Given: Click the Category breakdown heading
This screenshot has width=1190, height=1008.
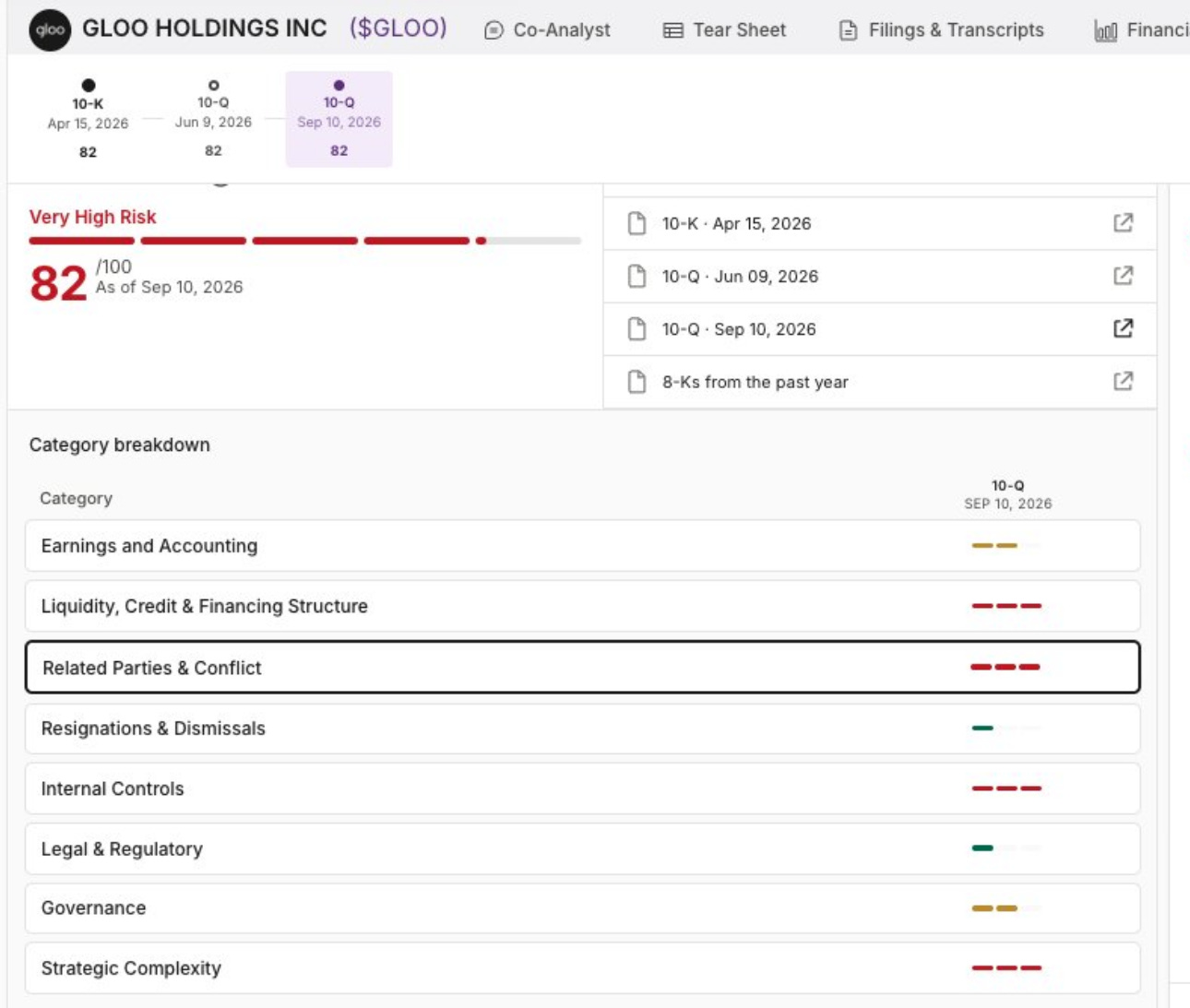Looking at the screenshot, I should (120, 445).
